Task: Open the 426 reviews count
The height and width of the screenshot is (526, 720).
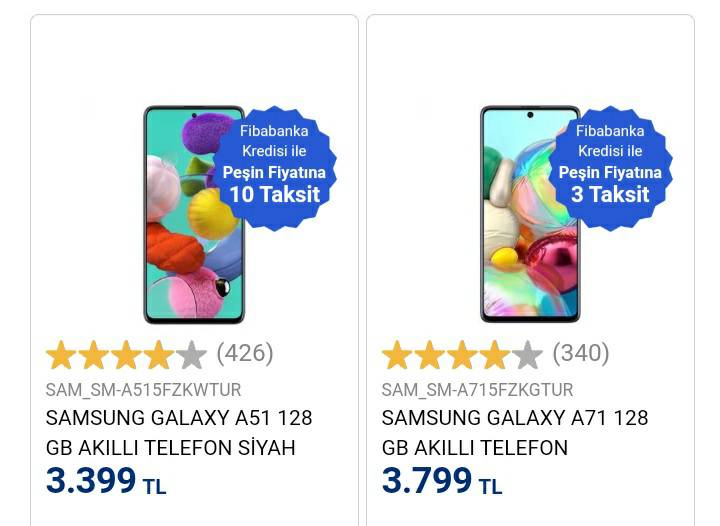Action: pos(245,353)
